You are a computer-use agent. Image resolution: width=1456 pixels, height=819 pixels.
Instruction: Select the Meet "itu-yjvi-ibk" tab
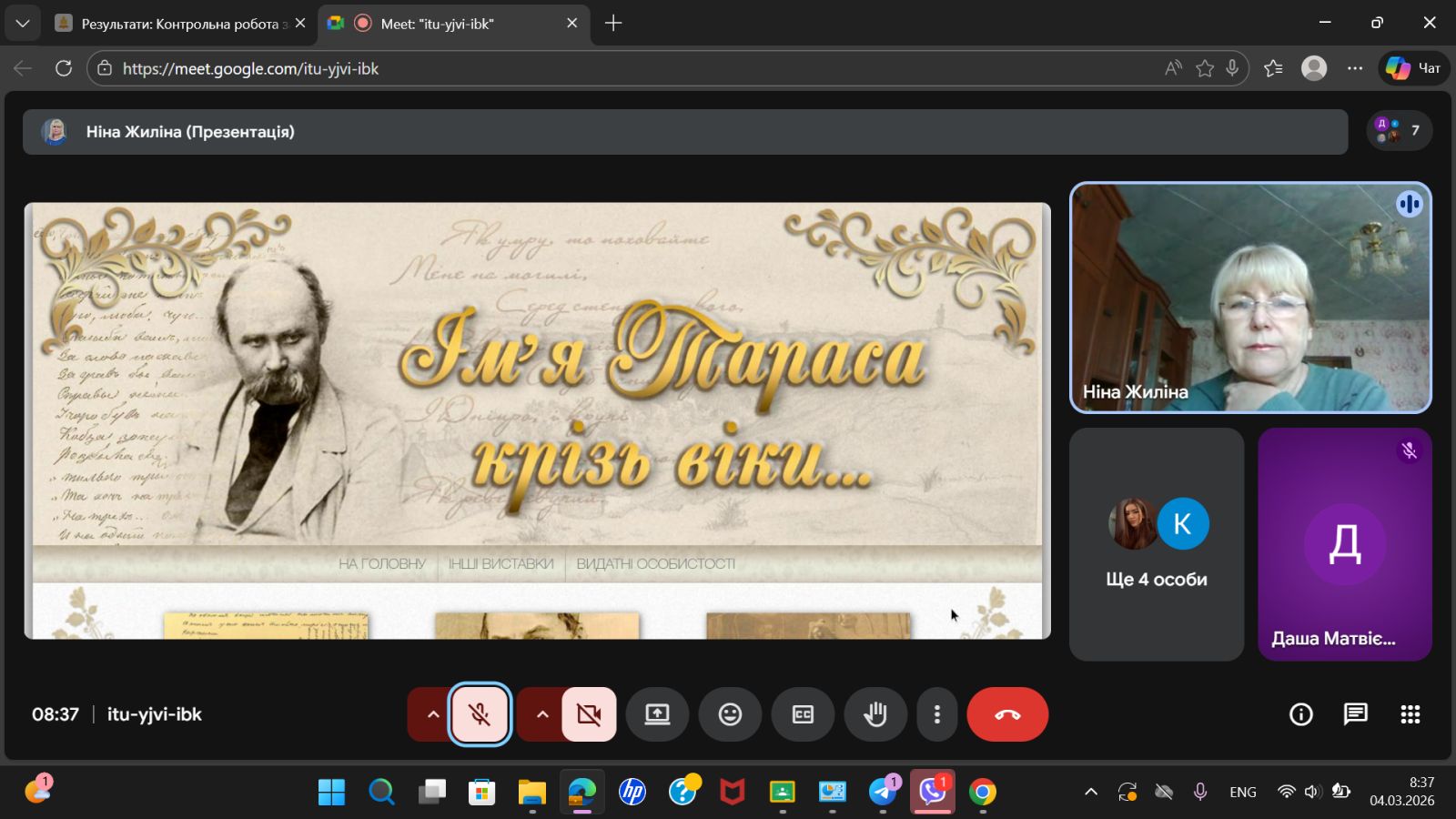(x=437, y=24)
